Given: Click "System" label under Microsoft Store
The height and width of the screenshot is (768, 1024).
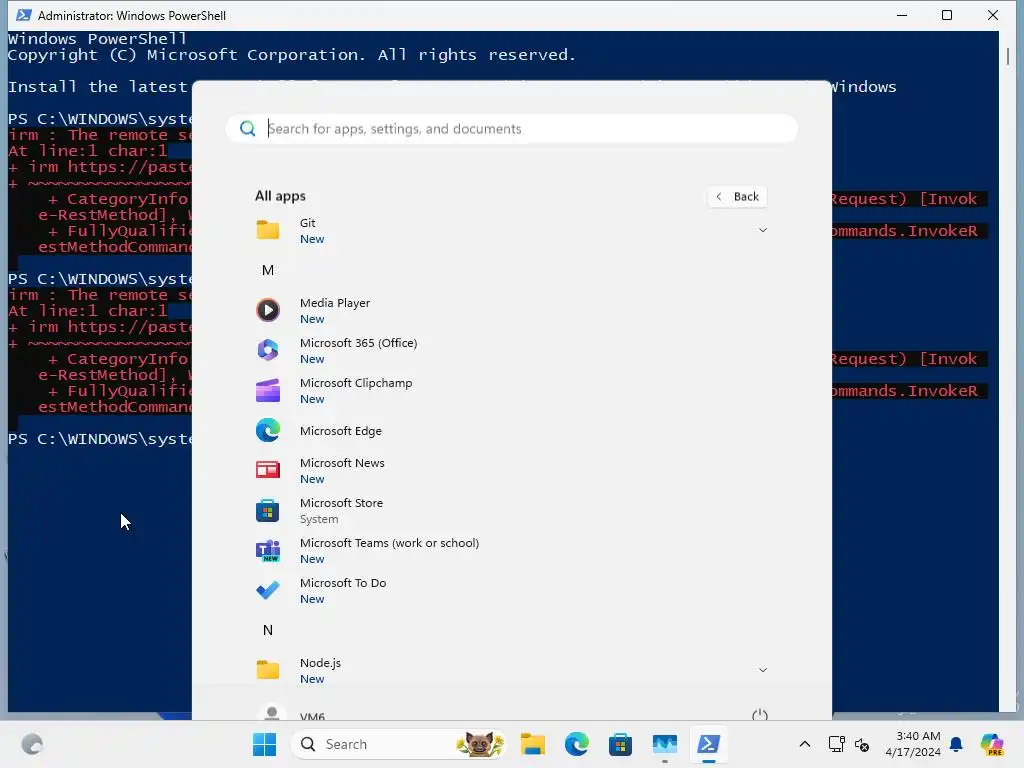Looking at the screenshot, I should pyautogui.click(x=319, y=519).
